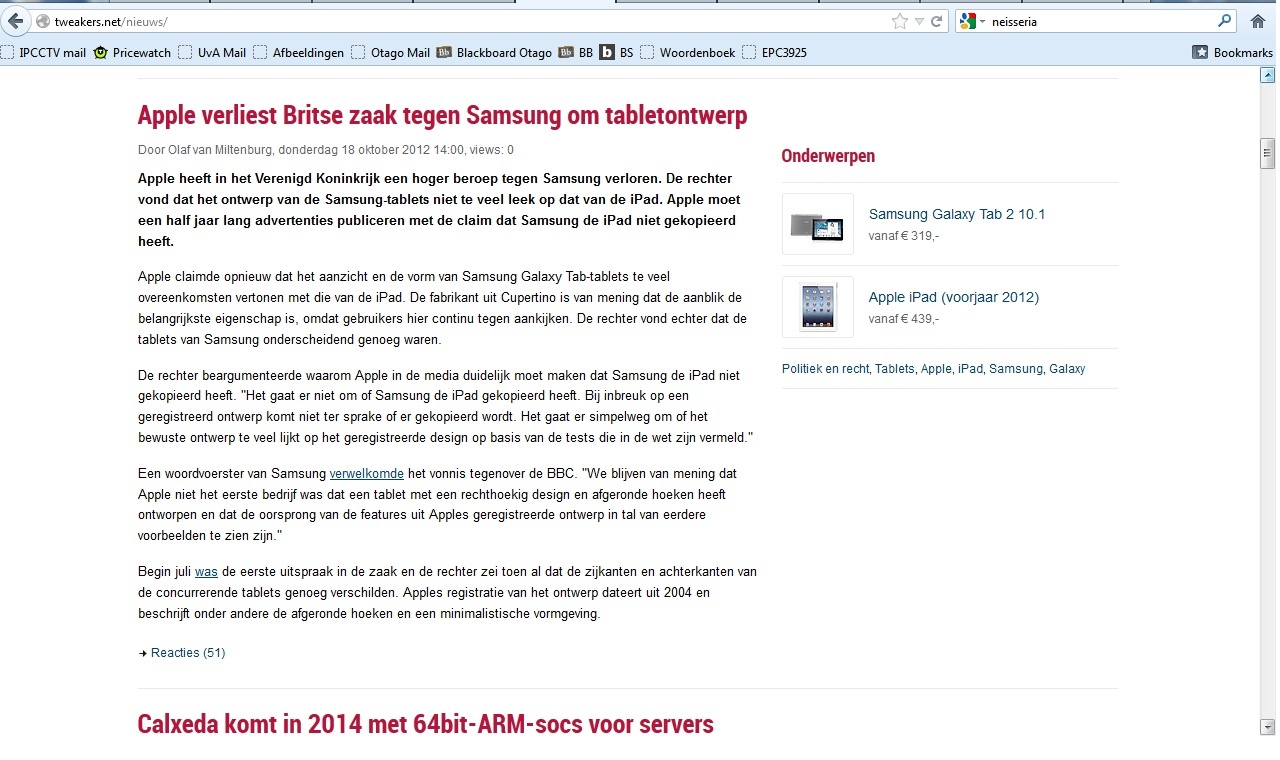Click the vertical scrollbar thumb
Viewport: 1280px width, 760px height.
(1268, 153)
